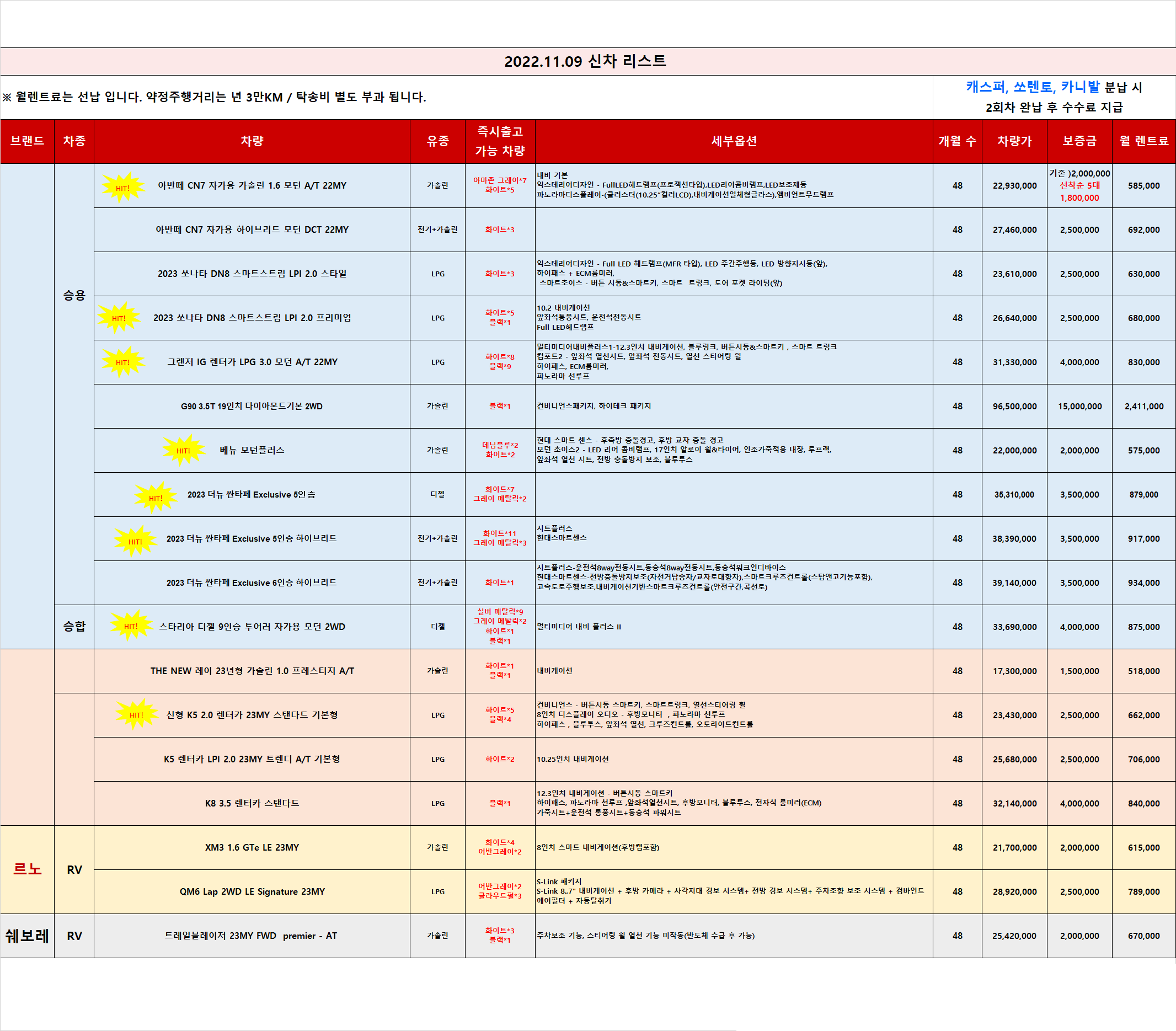Click the 그랜저 IG monthly rent '830,000'
This screenshot has height=1031, width=1176.
pos(1144,362)
